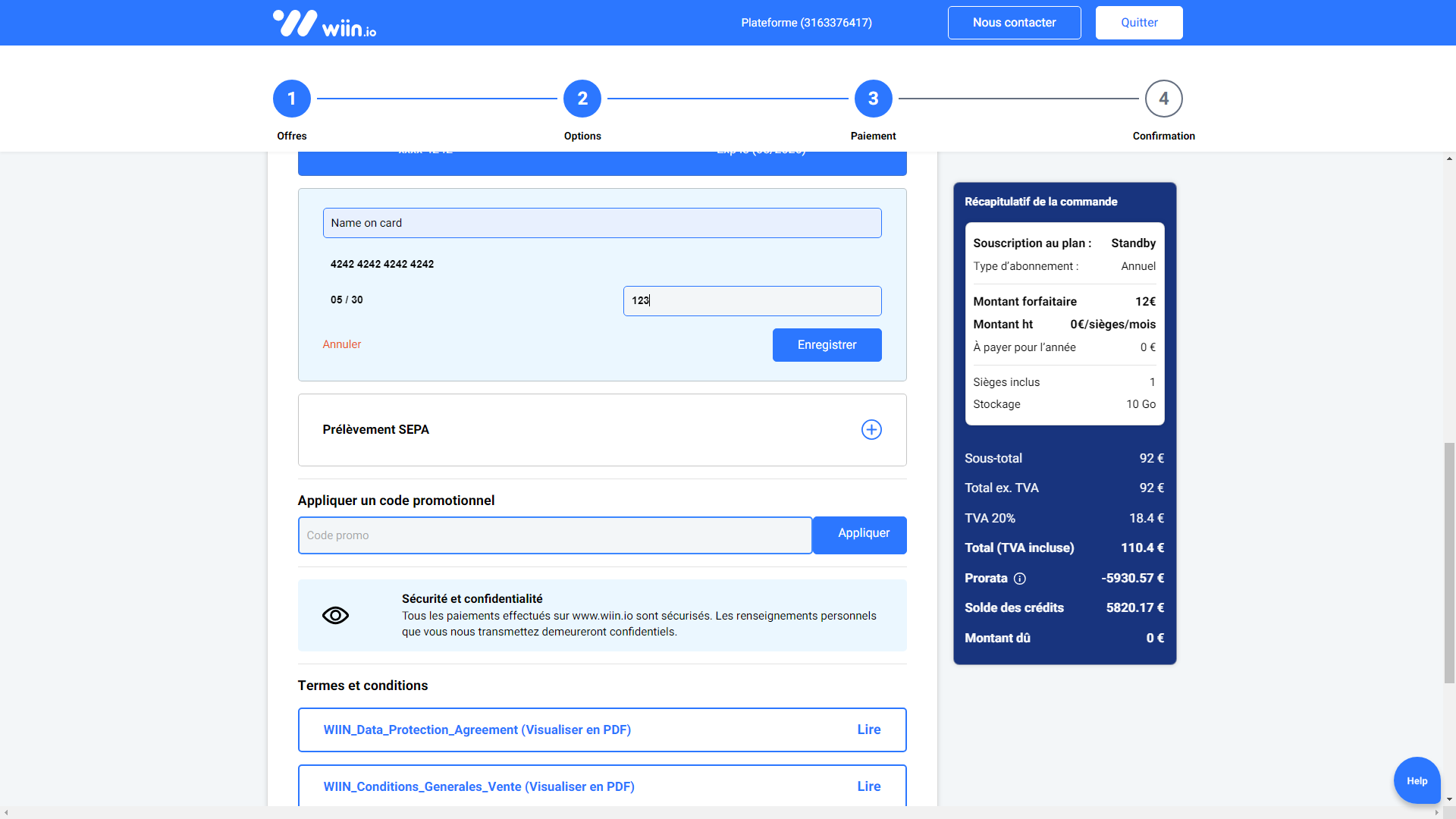Click Lire for Conditions Generales Vente
The image size is (1456, 819).
coord(869,786)
